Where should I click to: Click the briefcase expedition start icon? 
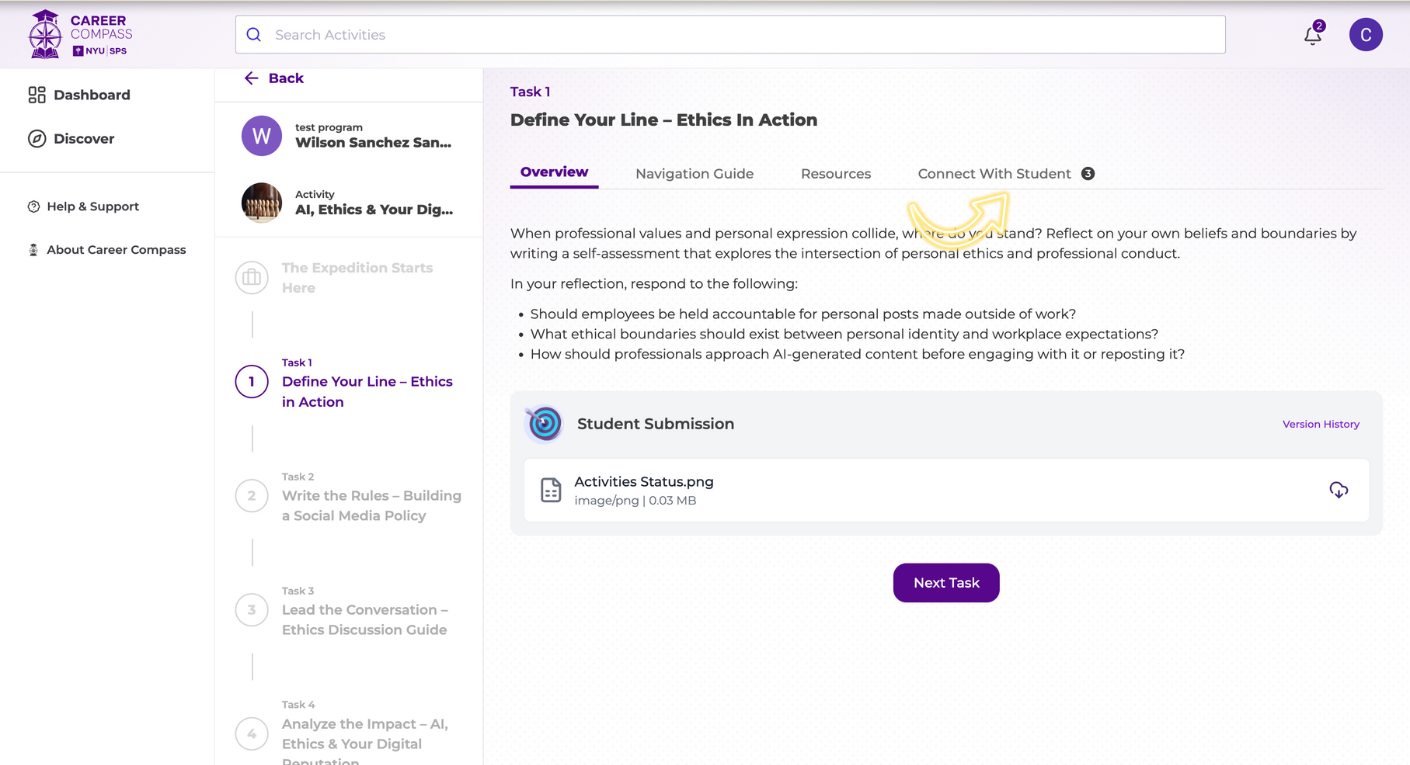pos(252,277)
